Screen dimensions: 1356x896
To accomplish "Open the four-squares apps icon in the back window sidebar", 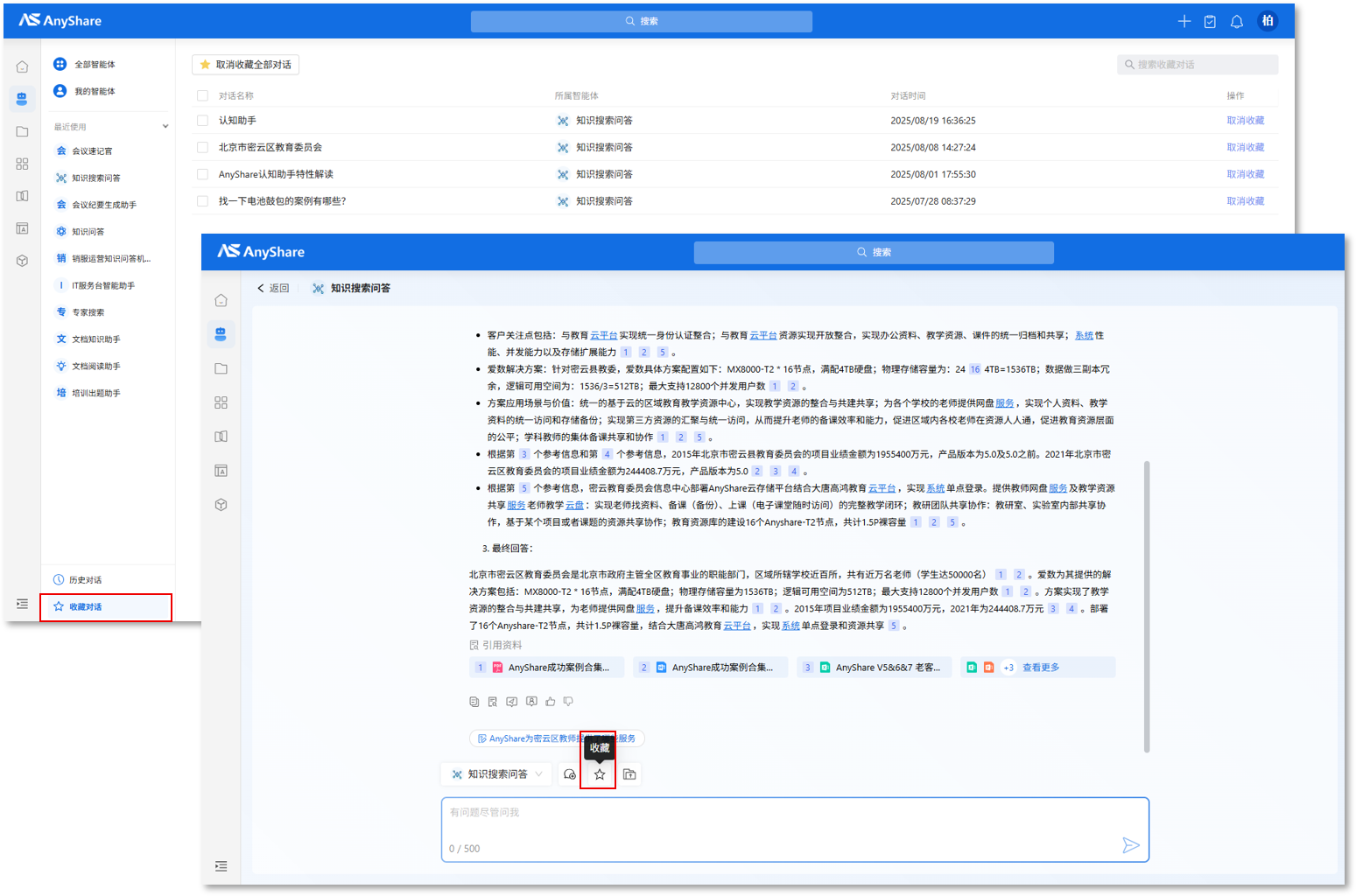I will tap(22, 164).
